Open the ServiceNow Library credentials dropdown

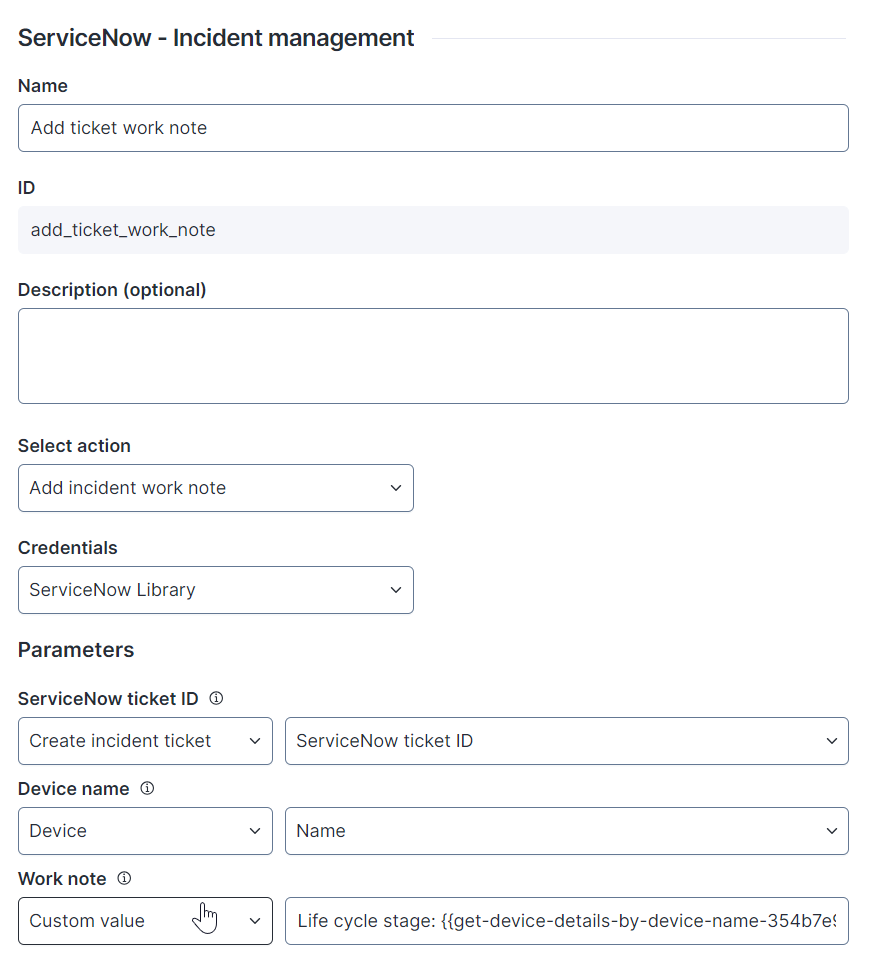tap(216, 590)
